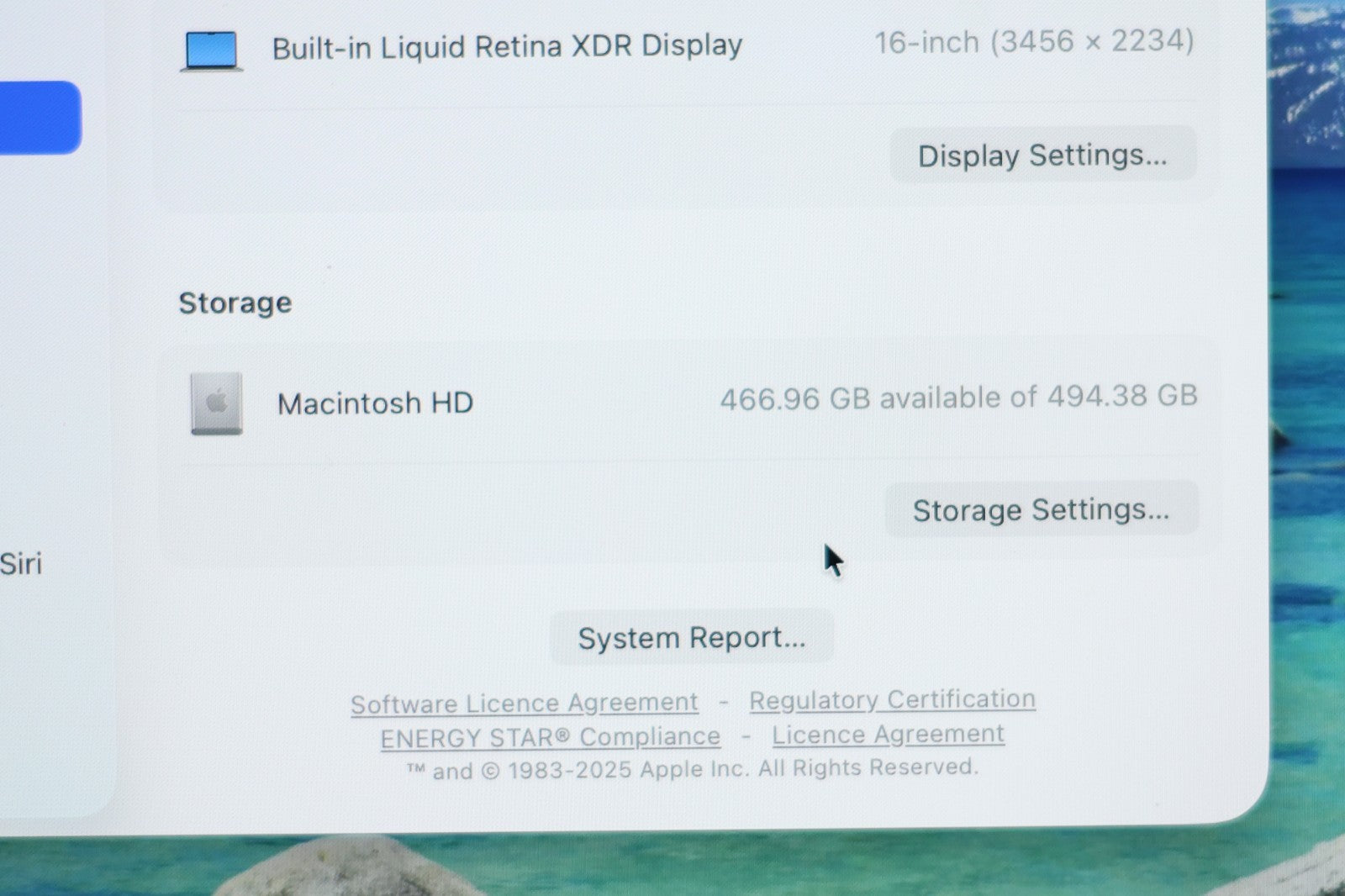Click the 16-inch resolution text
1345x896 pixels.
coord(1034,41)
